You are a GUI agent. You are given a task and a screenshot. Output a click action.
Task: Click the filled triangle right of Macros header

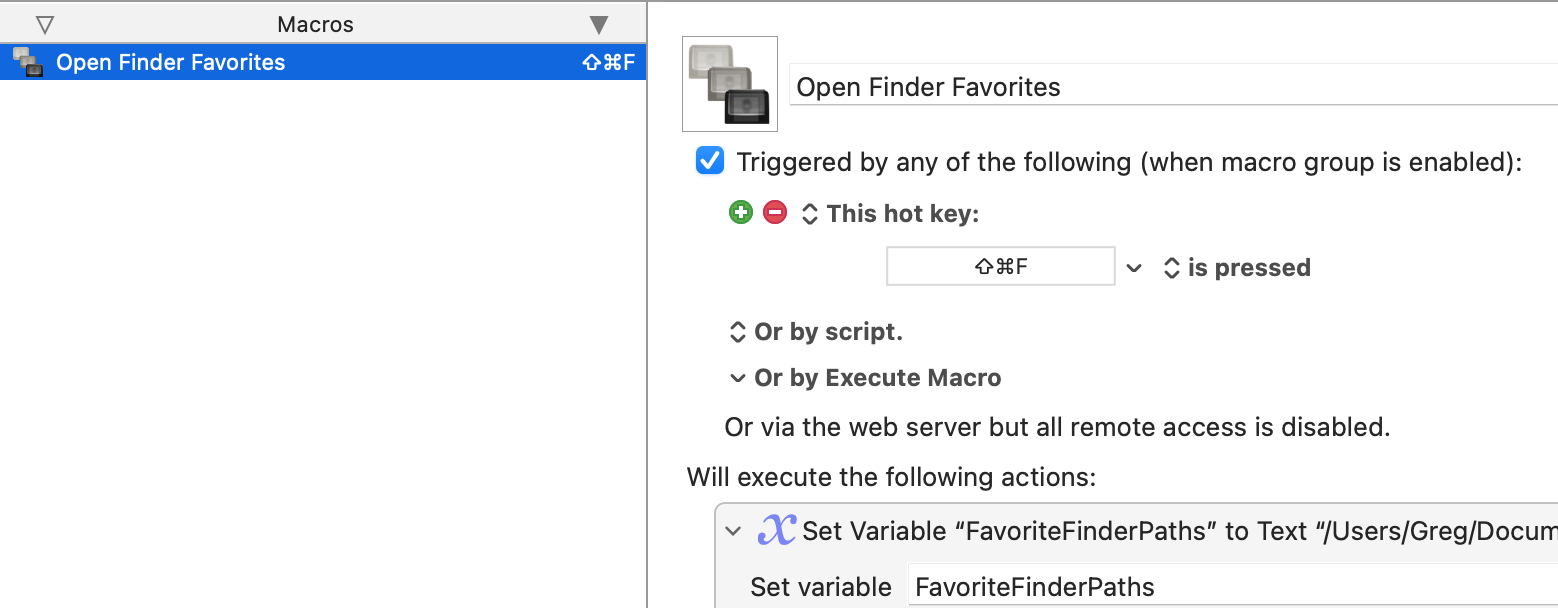pos(599,25)
